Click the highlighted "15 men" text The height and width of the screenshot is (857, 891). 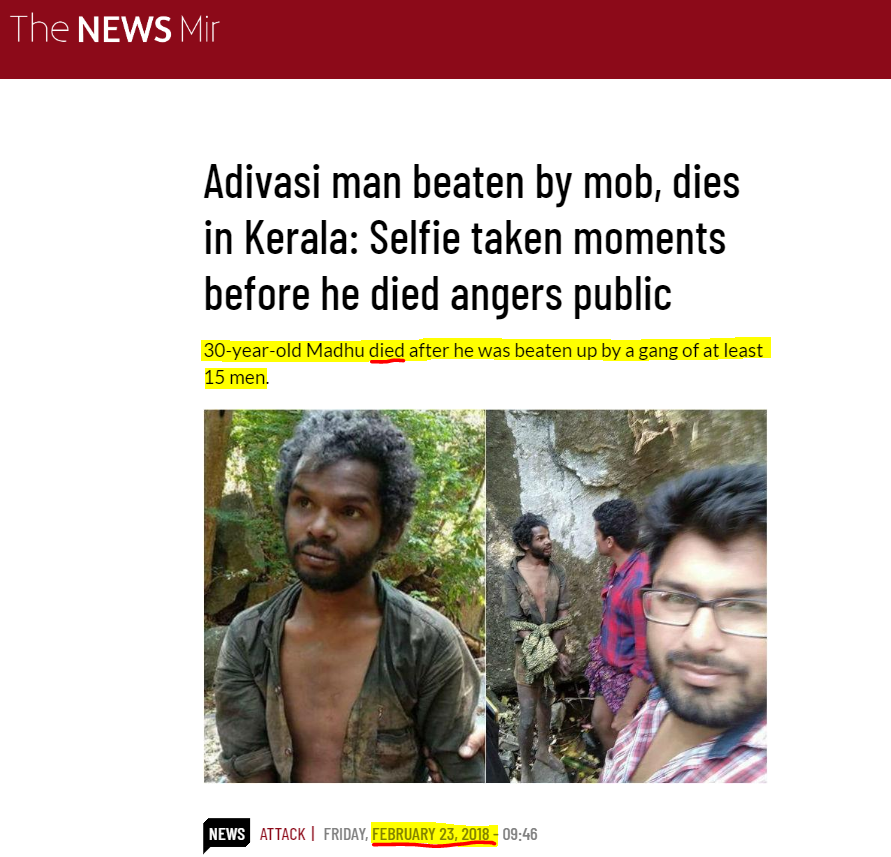click(235, 377)
